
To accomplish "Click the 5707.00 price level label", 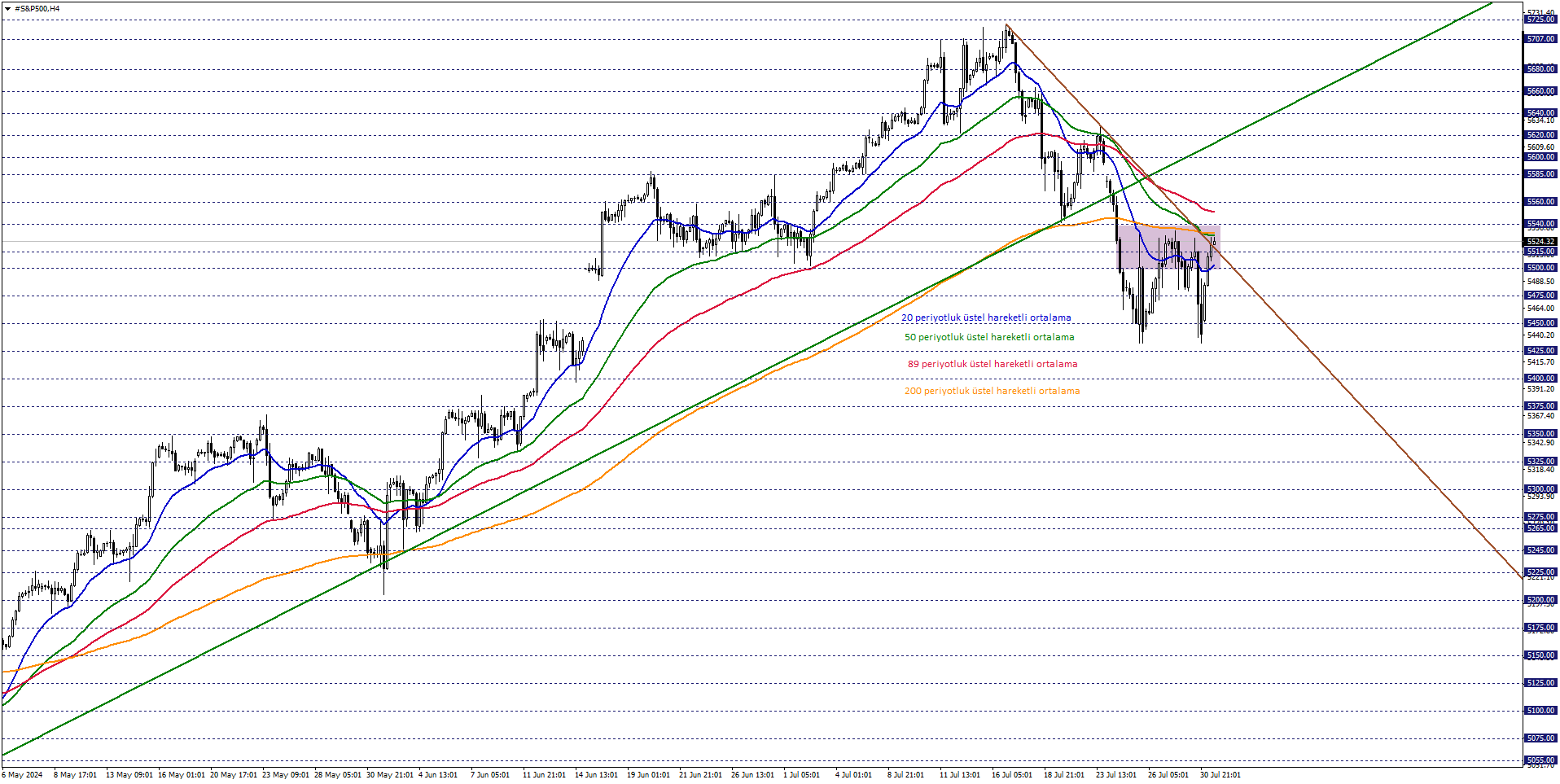I will tap(1540, 39).
